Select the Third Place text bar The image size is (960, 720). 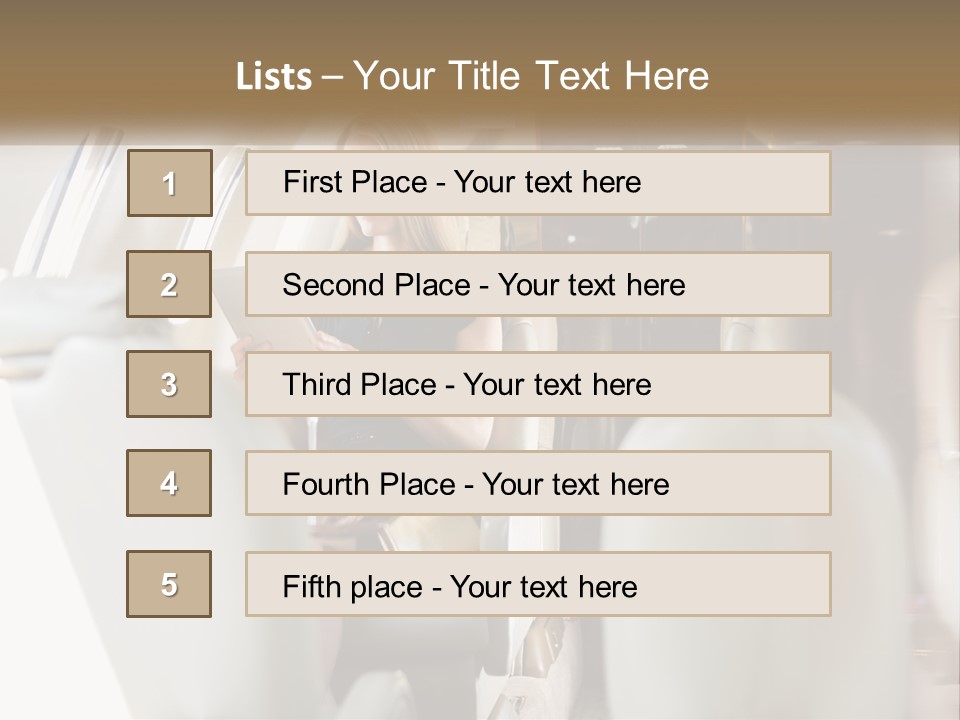point(538,384)
